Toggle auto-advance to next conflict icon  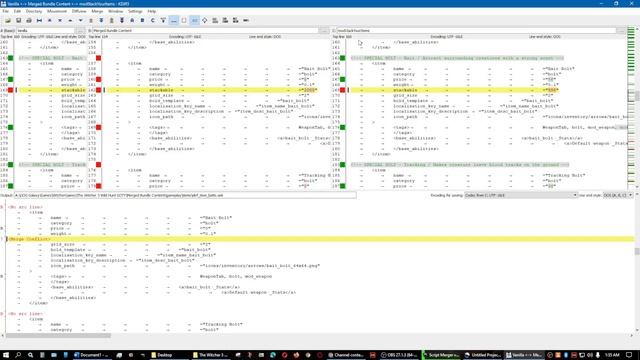click(163, 20)
